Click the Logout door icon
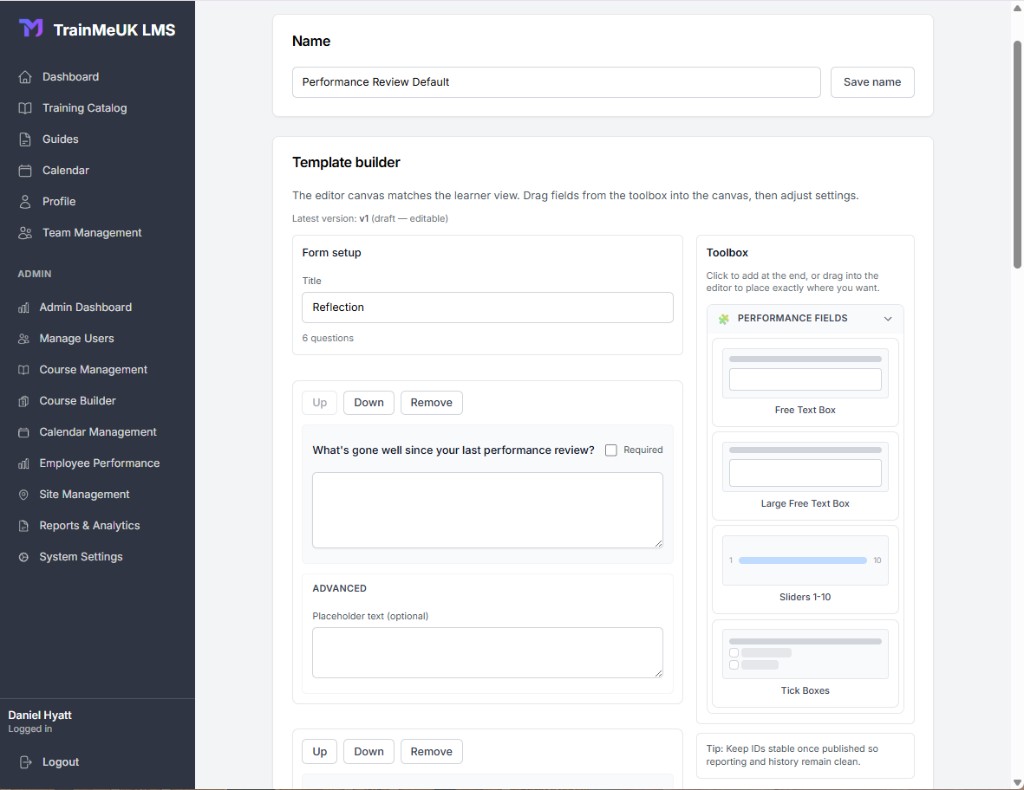Viewport: 1024px width, 790px height. coord(25,762)
